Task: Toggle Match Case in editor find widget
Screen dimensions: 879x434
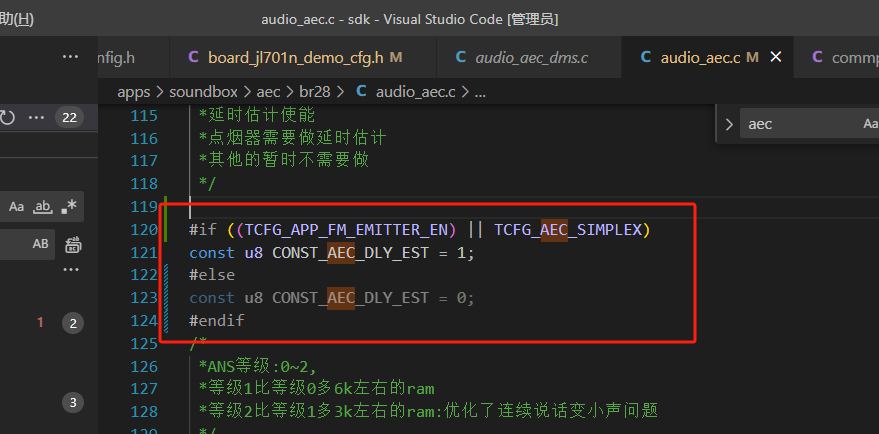Action: tap(871, 124)
